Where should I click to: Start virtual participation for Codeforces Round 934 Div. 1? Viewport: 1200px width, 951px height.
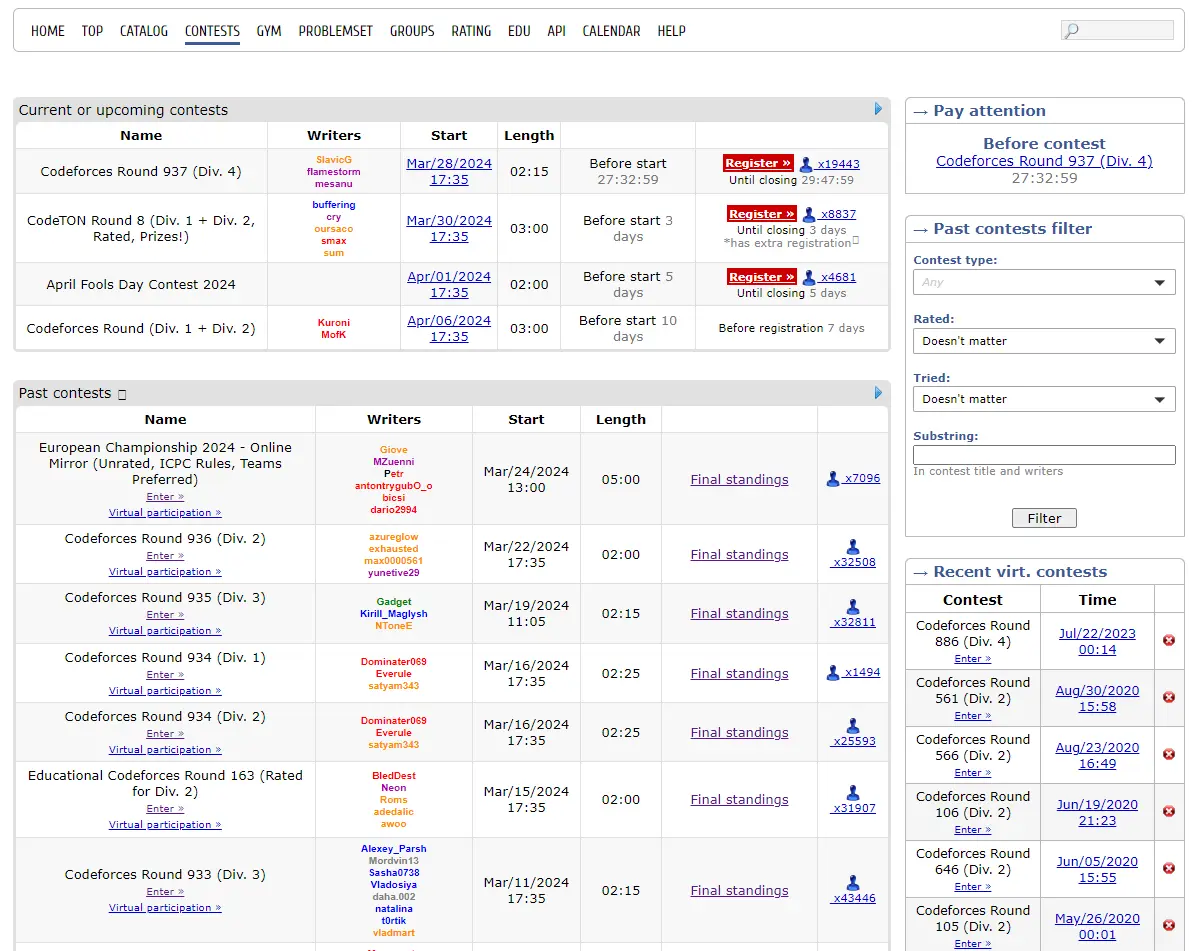[x=165, y=690]
